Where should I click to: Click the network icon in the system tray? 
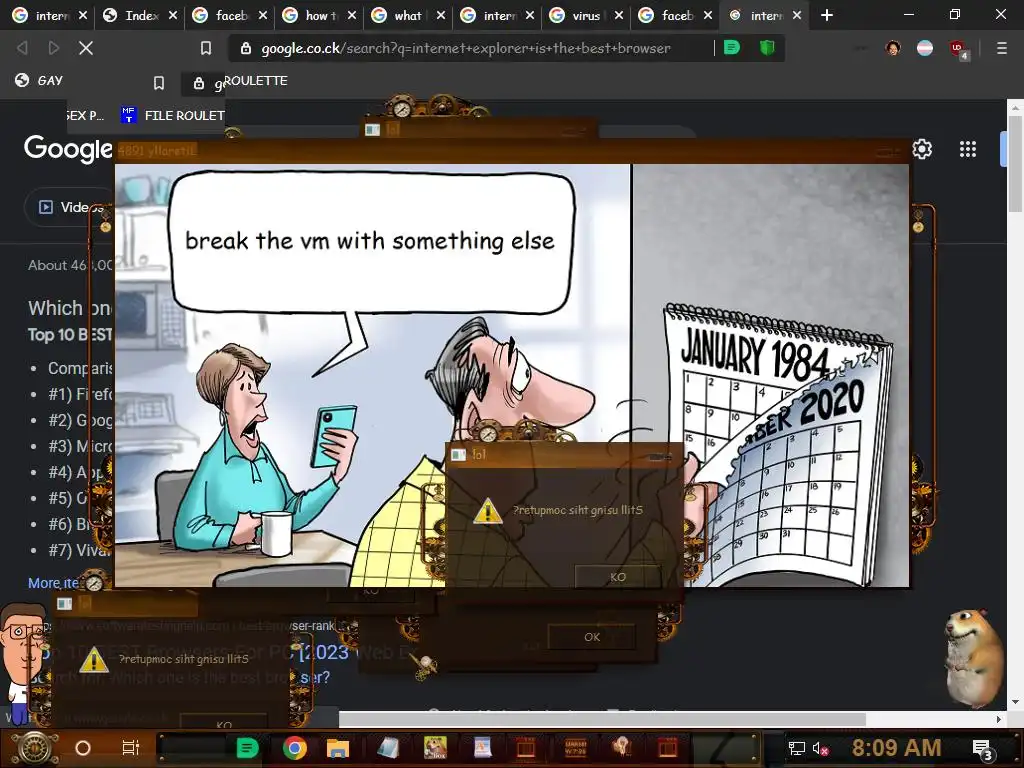797,748
